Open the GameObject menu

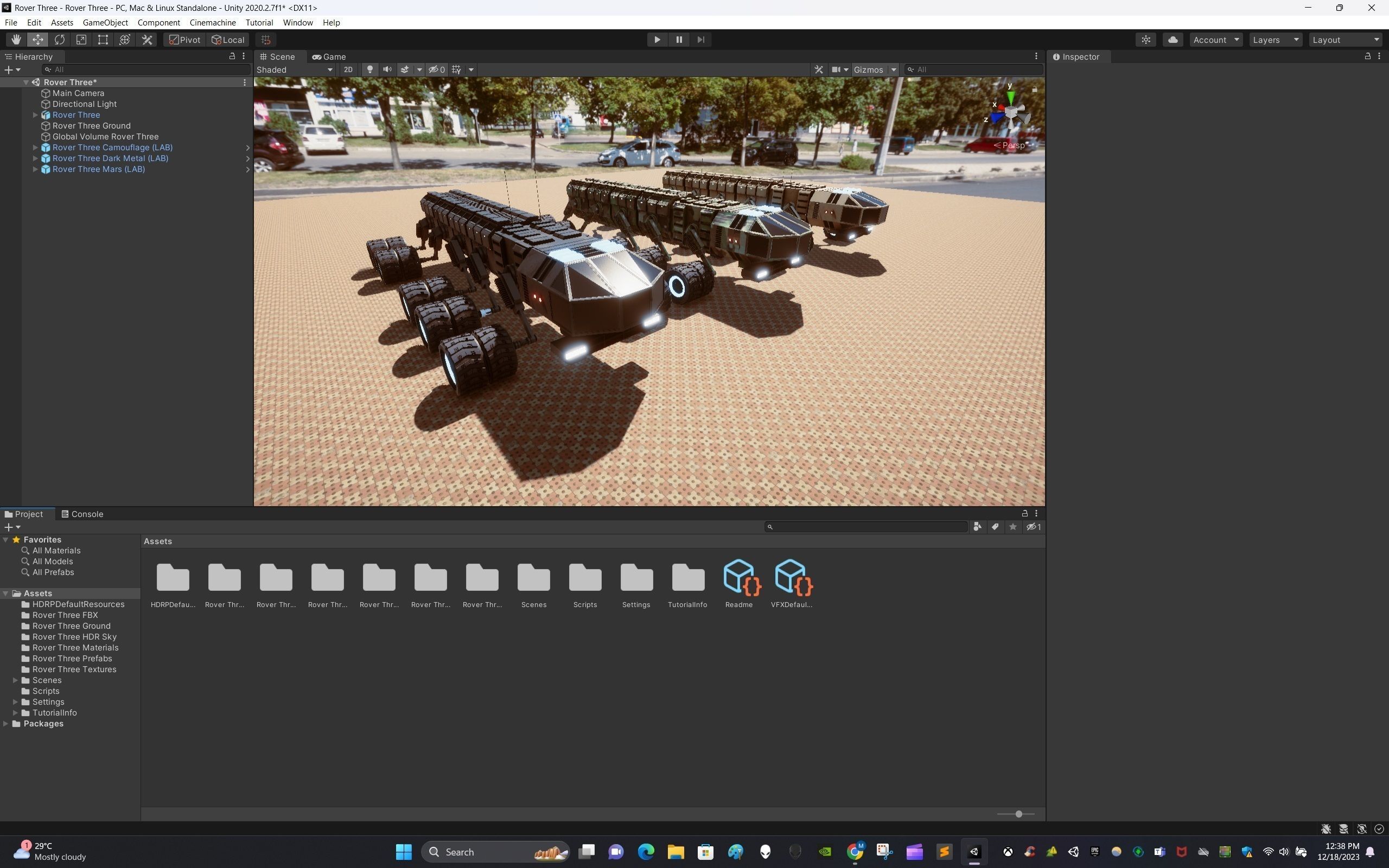105,22
